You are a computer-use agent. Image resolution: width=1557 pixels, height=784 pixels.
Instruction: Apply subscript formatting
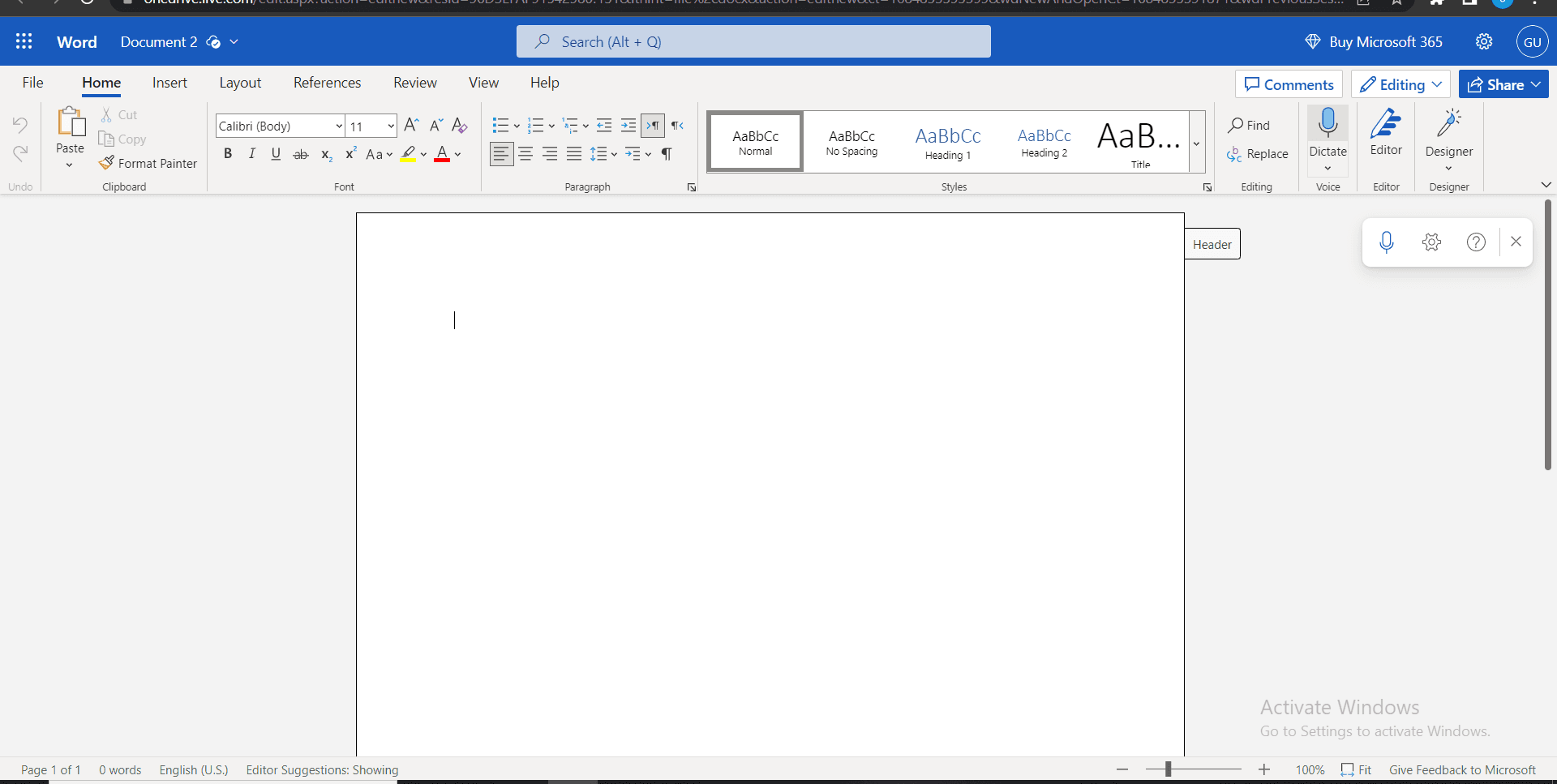coord(326,155)
